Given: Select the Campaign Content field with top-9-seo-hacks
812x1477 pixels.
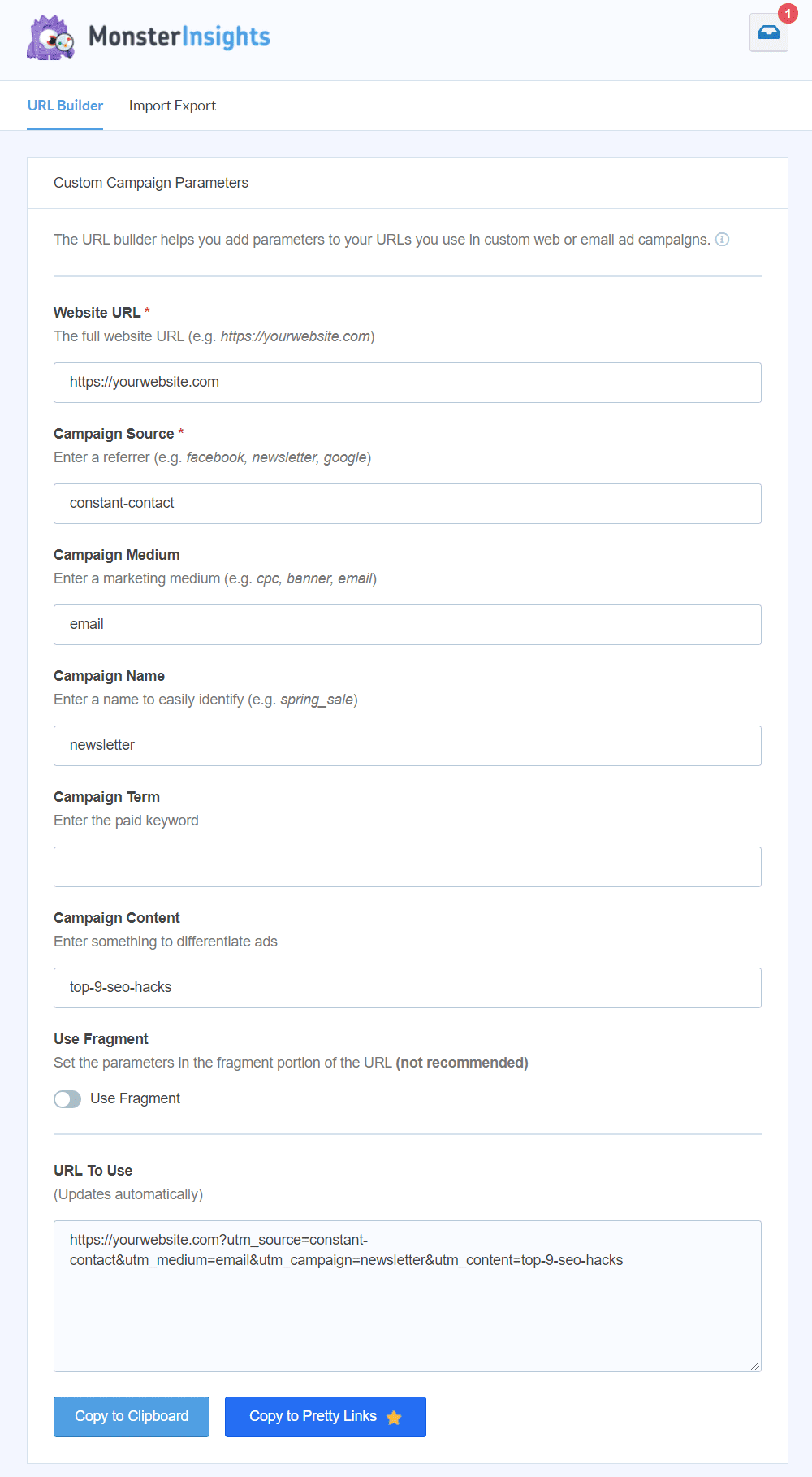Looking at the screenshot, I should click(407, 987).
